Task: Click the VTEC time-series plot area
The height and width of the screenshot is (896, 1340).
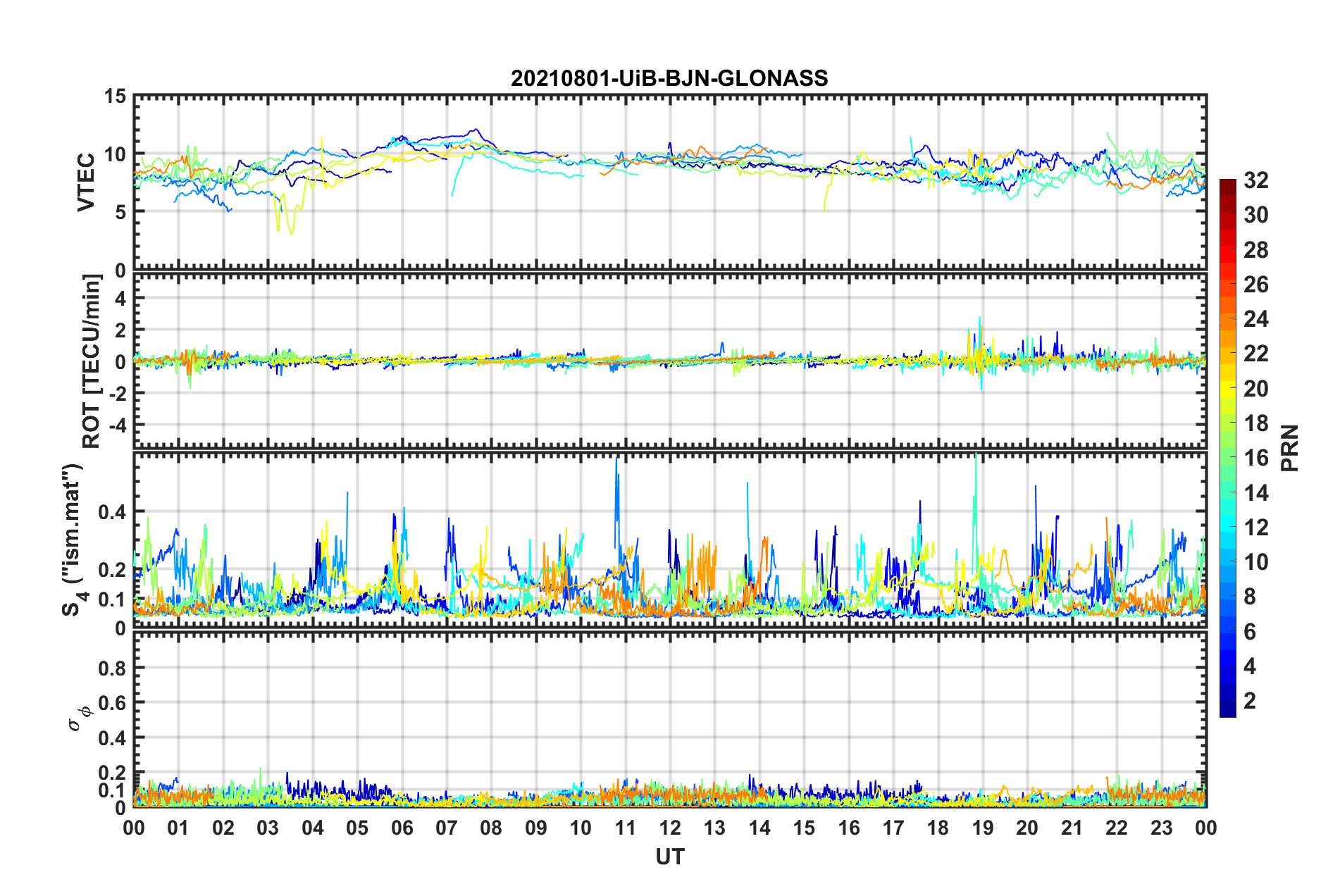Action: click(670, 182)
